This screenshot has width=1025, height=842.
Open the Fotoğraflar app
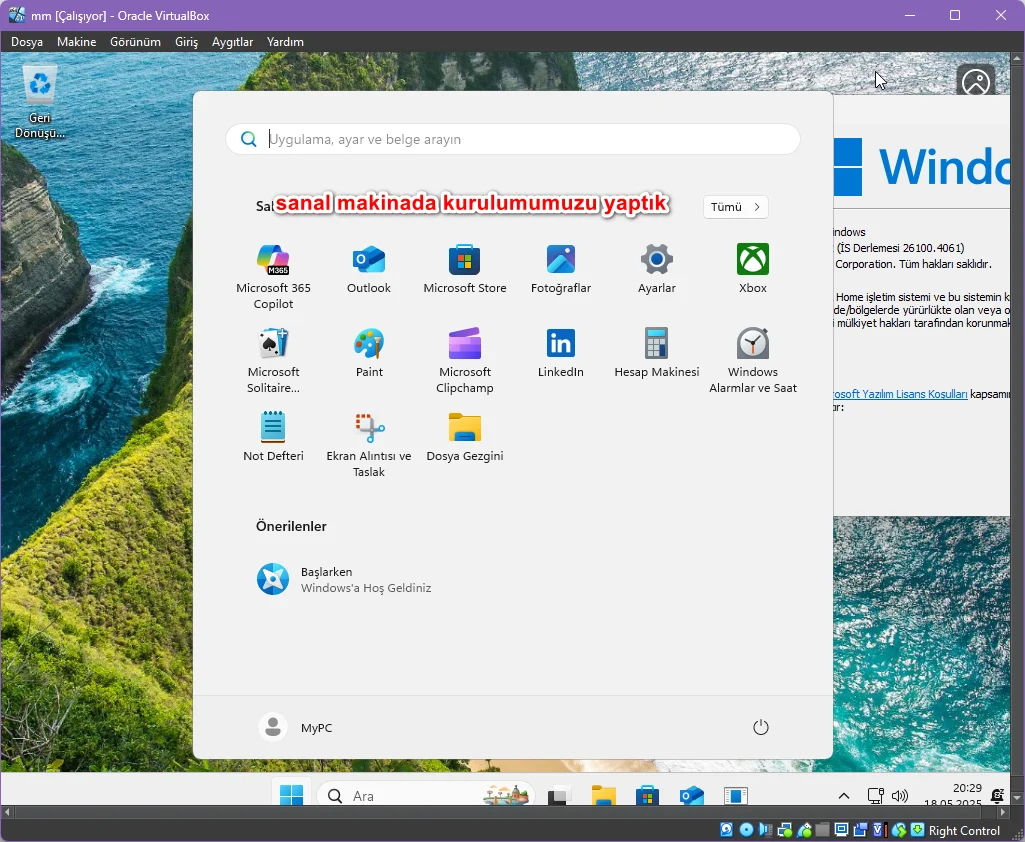pyautogui.click(x=561, y=268)
